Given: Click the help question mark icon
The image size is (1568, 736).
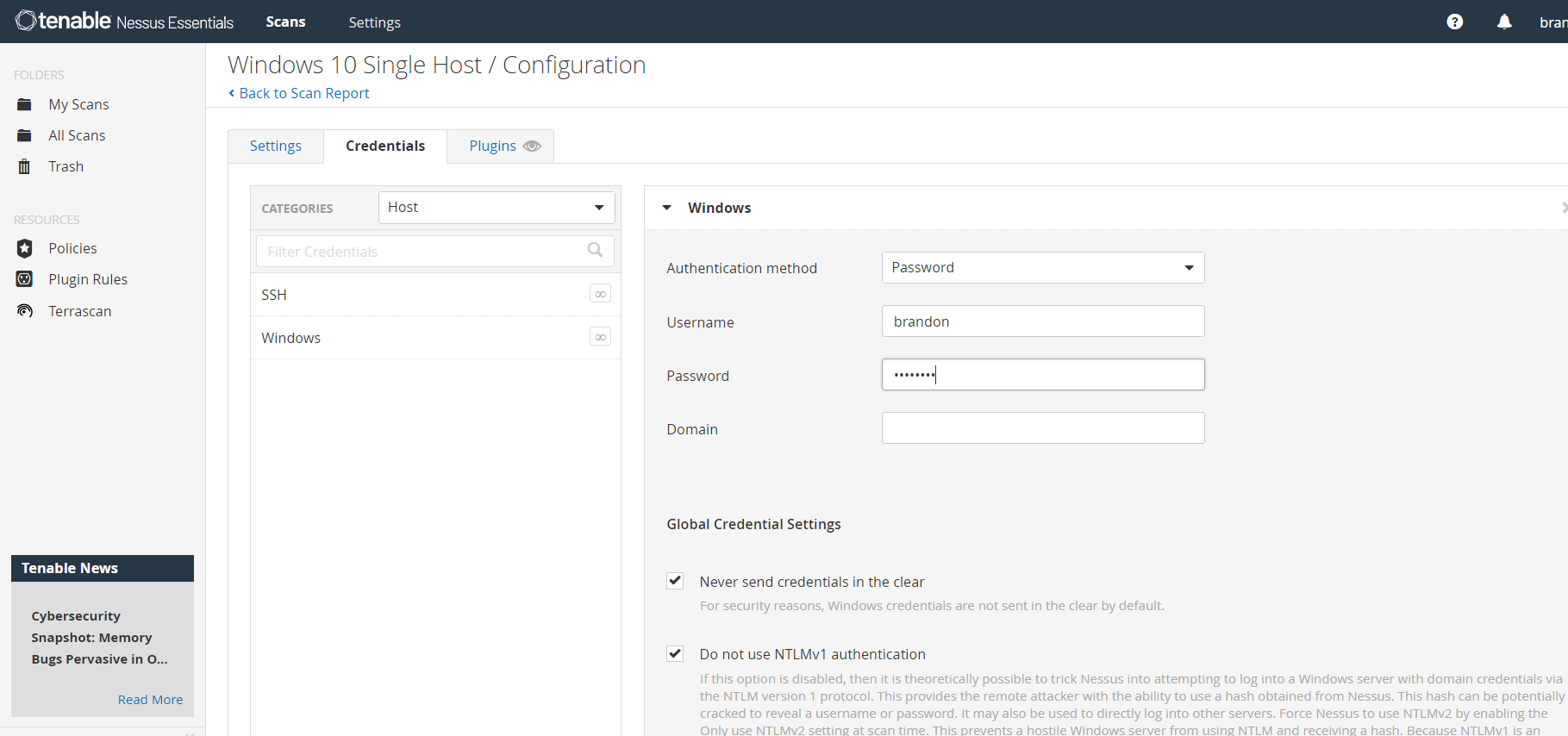Looking at the screenshot, I should pos(1454,22).
